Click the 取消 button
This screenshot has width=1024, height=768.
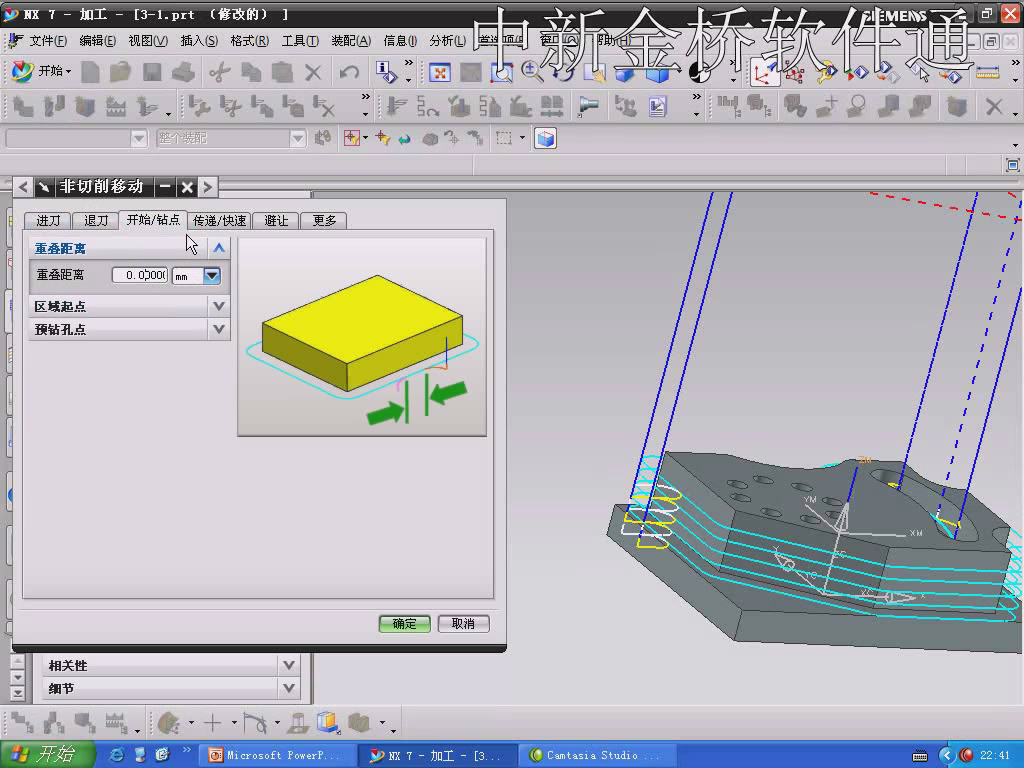tap(463, 624)
